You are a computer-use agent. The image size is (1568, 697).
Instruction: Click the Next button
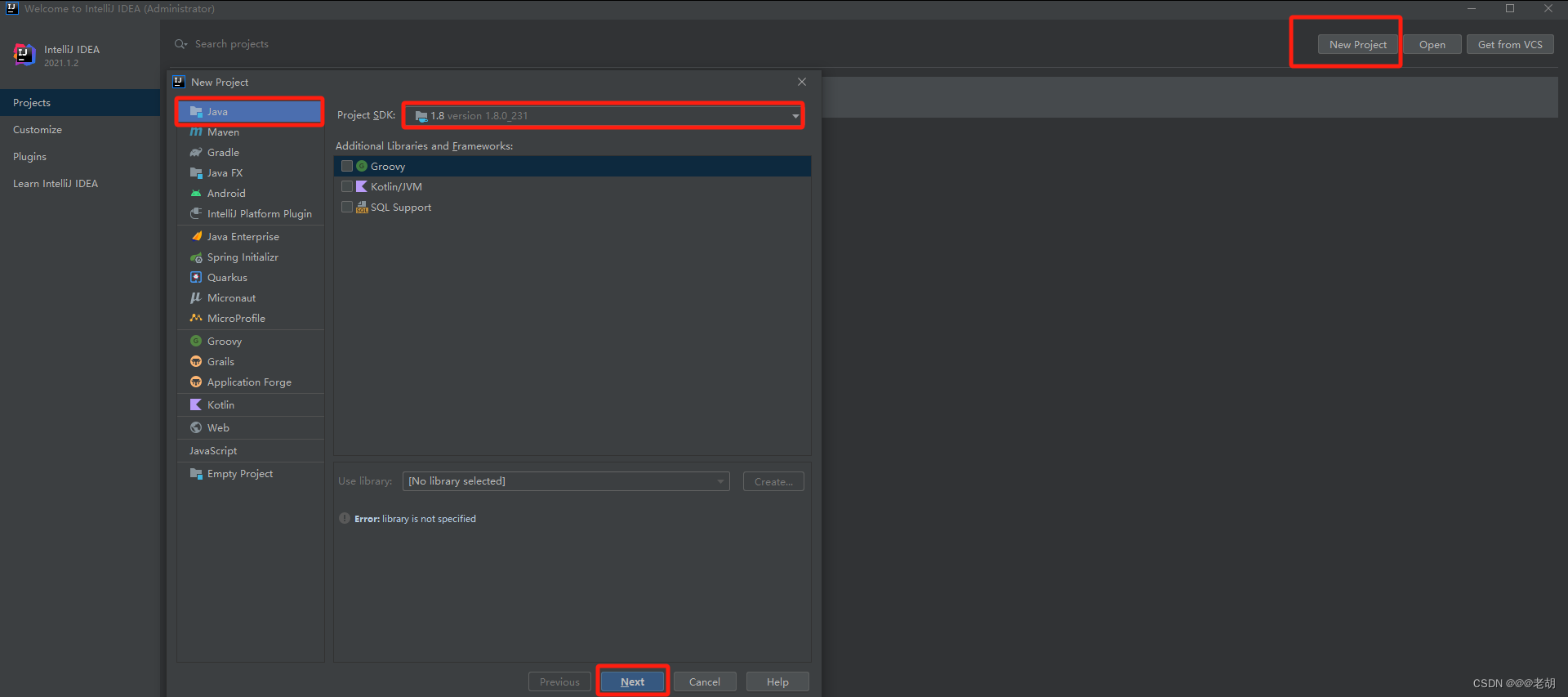tap(632, 681)
